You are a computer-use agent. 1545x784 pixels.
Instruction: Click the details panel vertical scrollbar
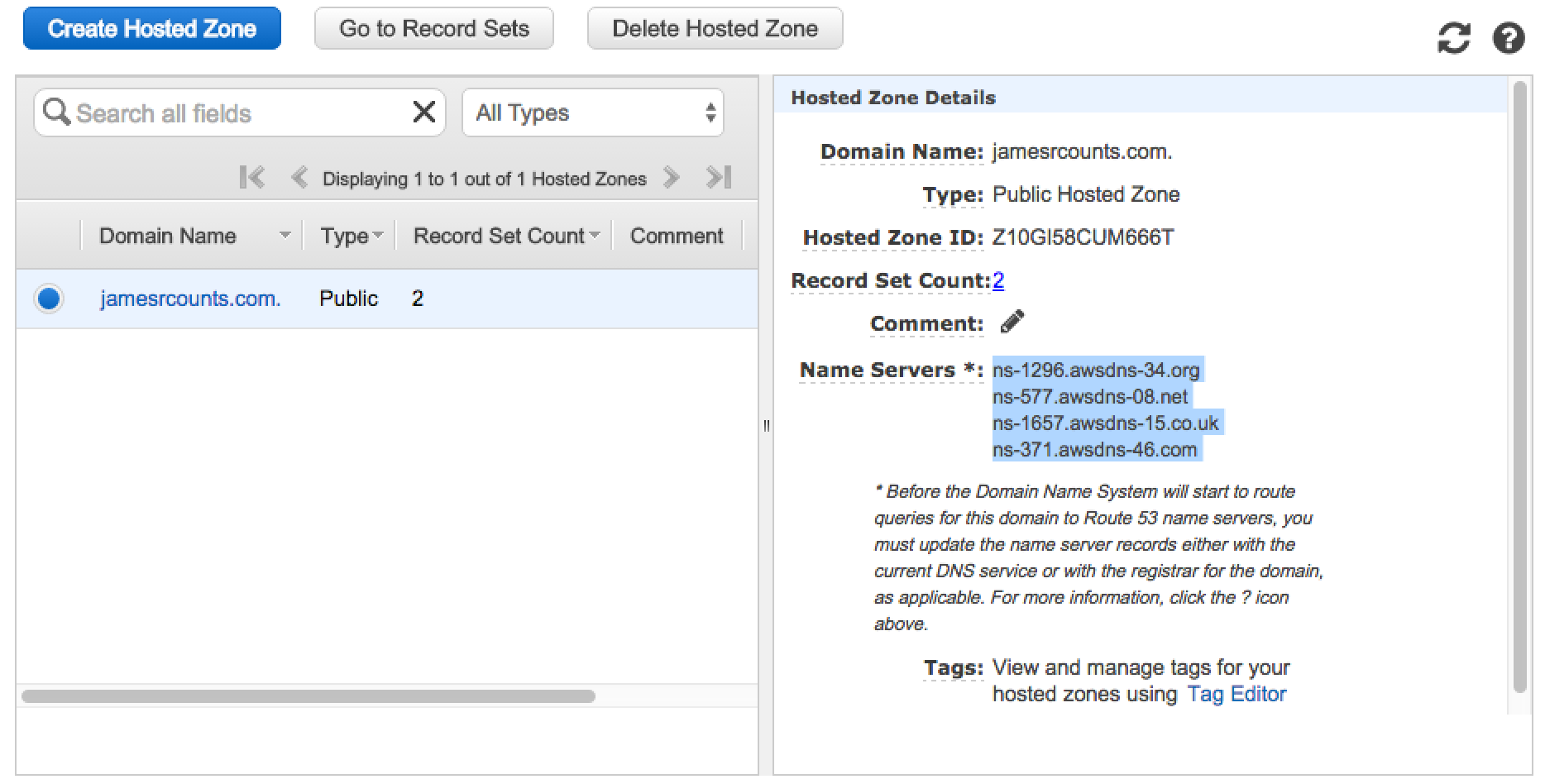(x=1519, y=387)
